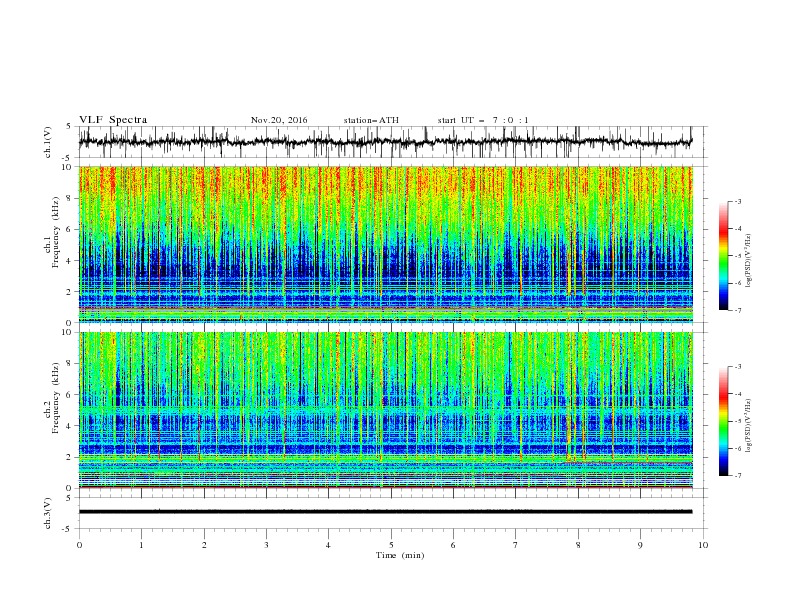The image size is (792, 612).
Task: Click time axis tick label "1"
Action: coord(141,545)
